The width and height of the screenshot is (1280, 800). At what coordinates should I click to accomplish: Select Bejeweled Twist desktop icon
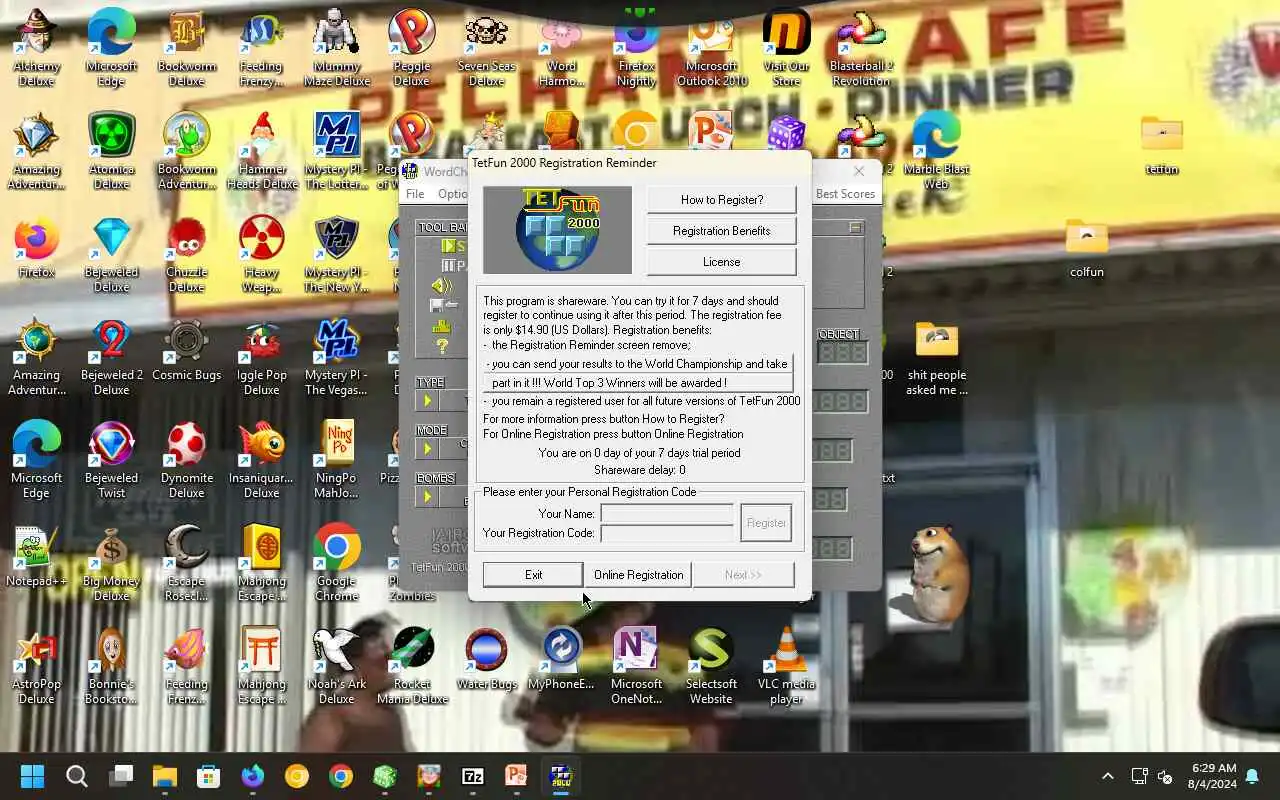point(111,460)
